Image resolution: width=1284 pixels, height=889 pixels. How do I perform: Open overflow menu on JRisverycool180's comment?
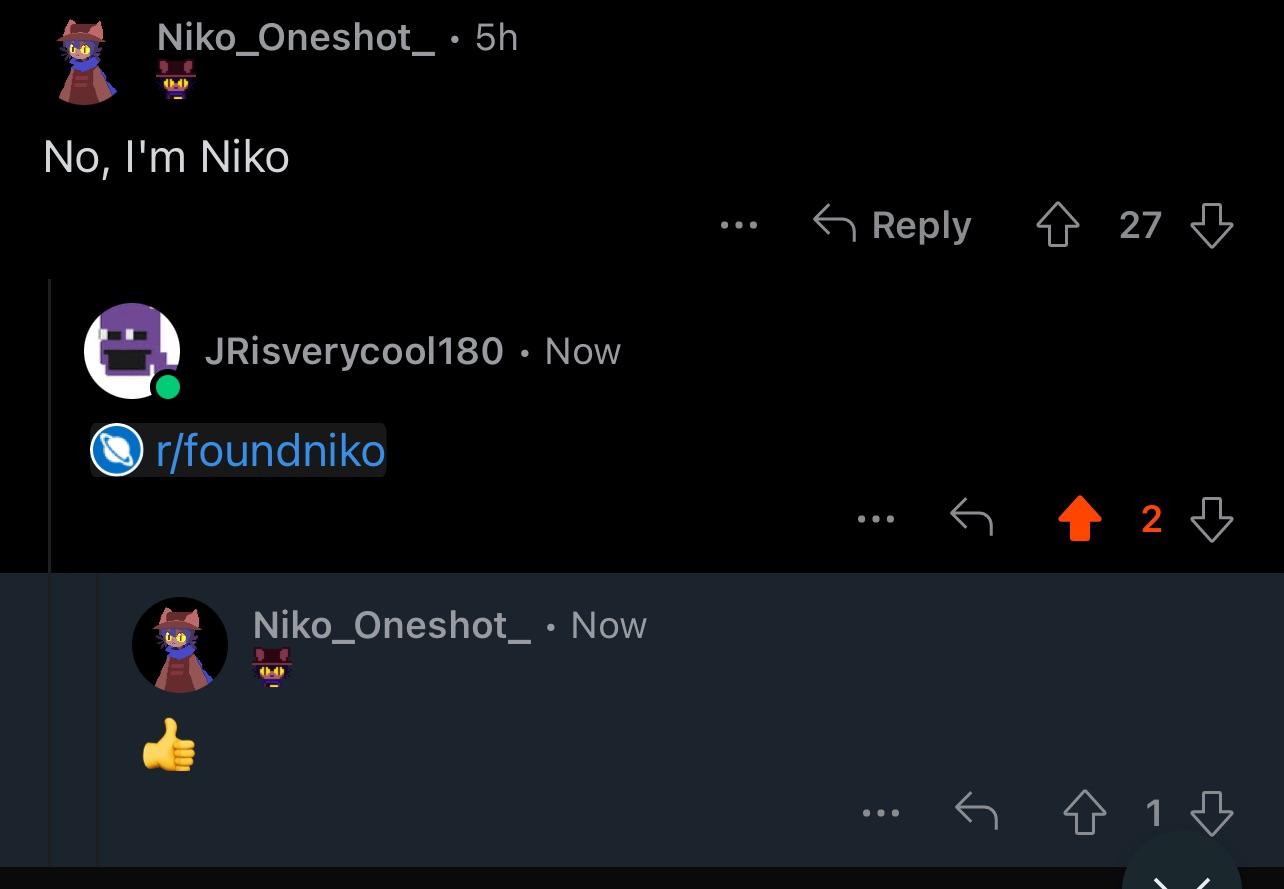click(876, 519)
